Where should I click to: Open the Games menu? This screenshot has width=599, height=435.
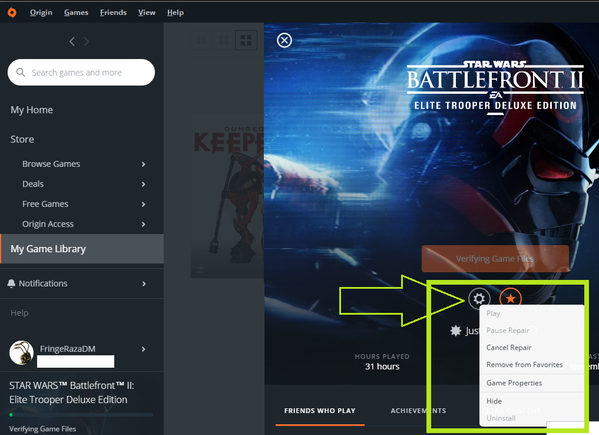[x=76, y=13]
